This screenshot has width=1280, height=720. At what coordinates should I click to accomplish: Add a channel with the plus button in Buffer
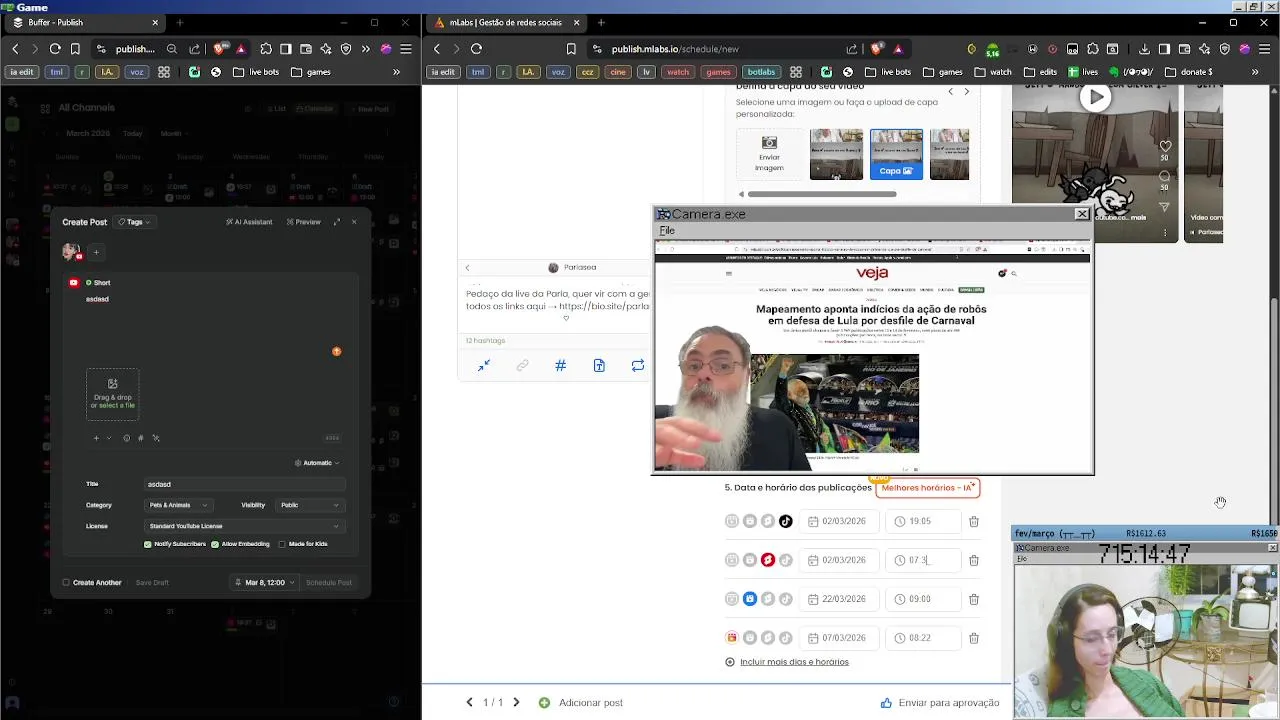[96, 252]
